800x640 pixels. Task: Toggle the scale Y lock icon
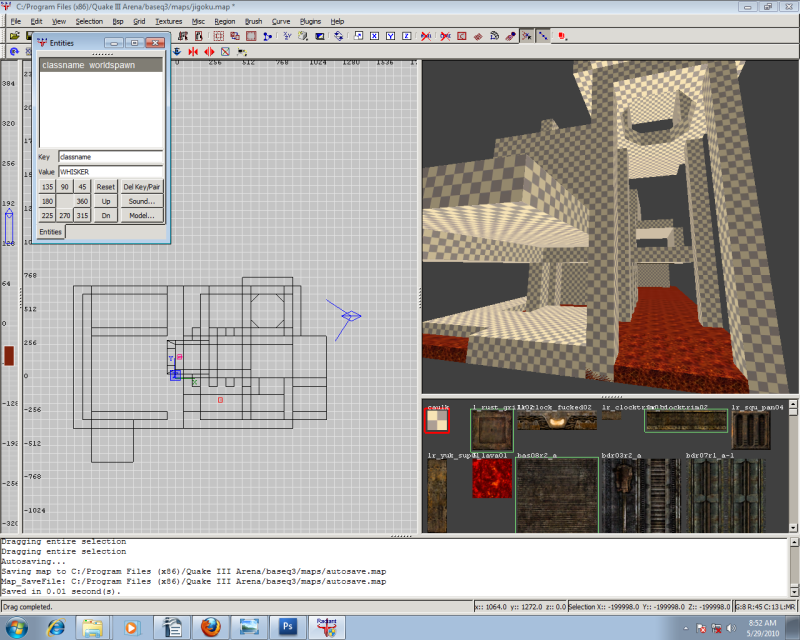pos(390,36)
